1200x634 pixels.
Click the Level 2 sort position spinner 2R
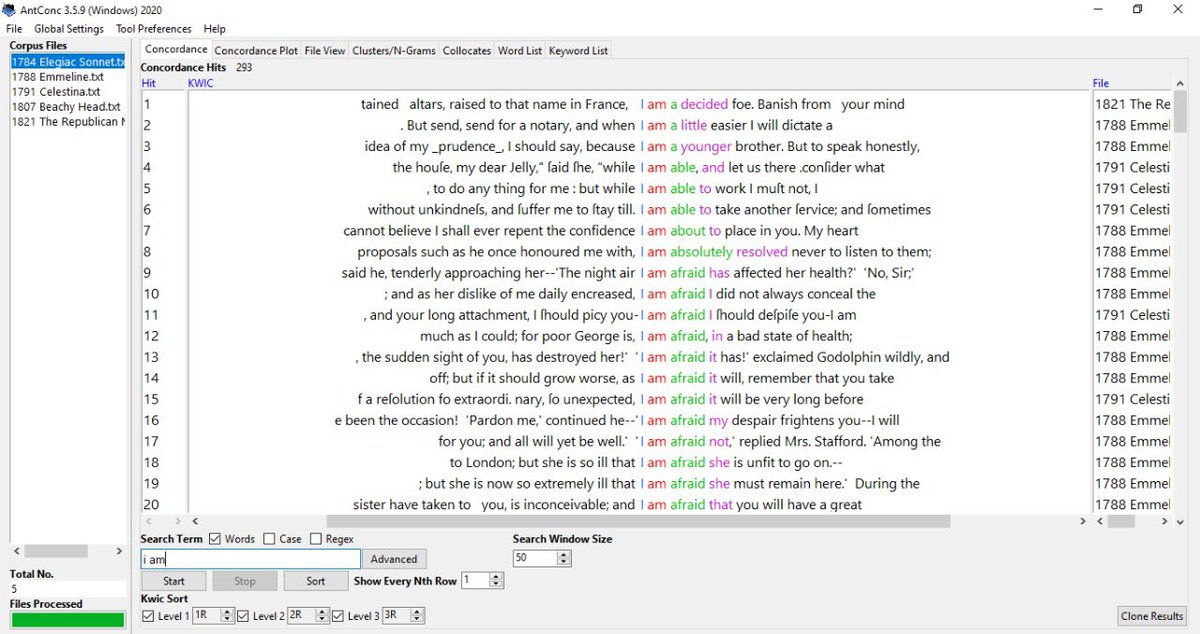click(x=307, y=616)
